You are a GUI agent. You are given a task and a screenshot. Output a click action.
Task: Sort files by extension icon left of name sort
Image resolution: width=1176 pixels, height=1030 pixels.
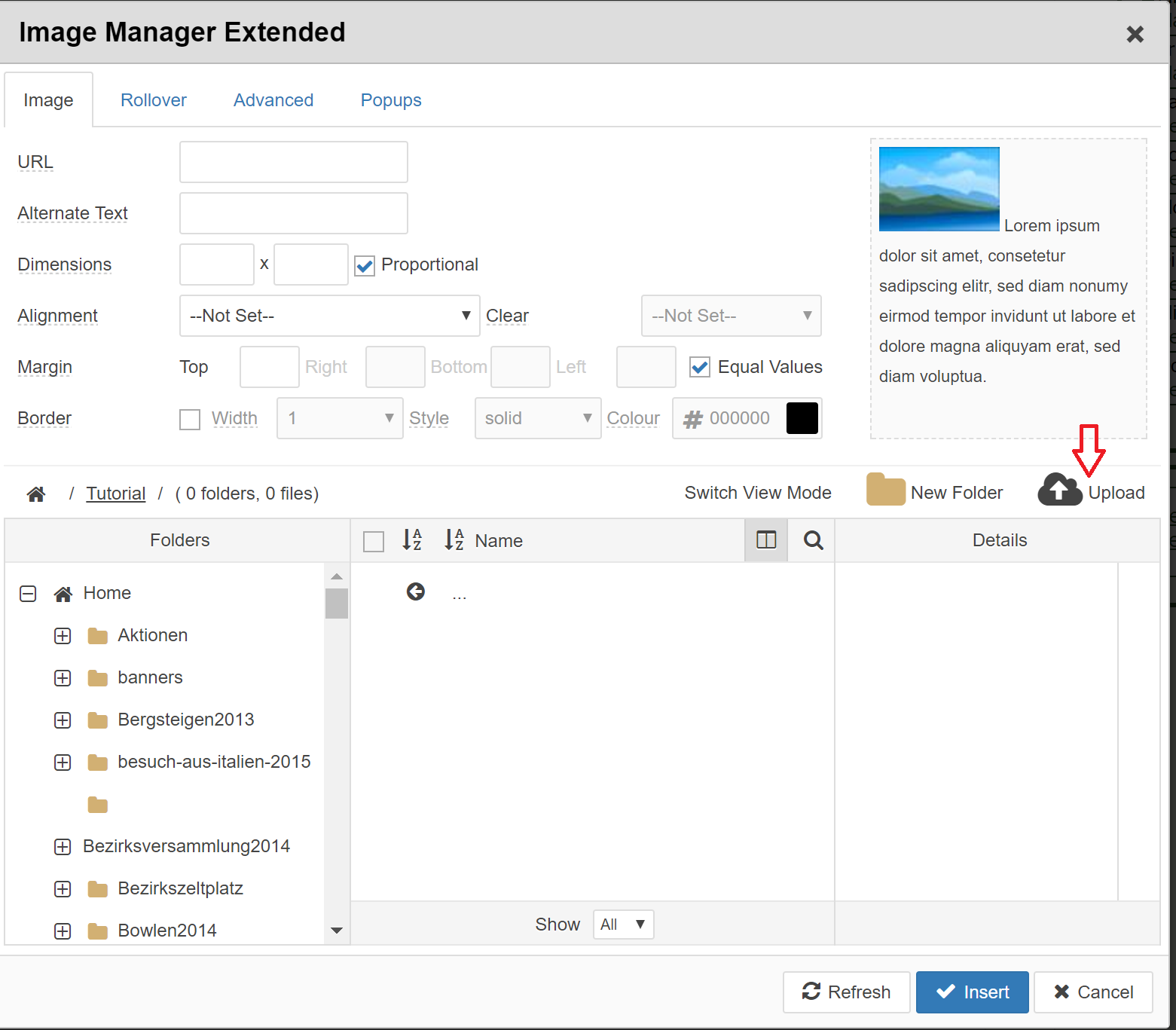pos(411,539)
